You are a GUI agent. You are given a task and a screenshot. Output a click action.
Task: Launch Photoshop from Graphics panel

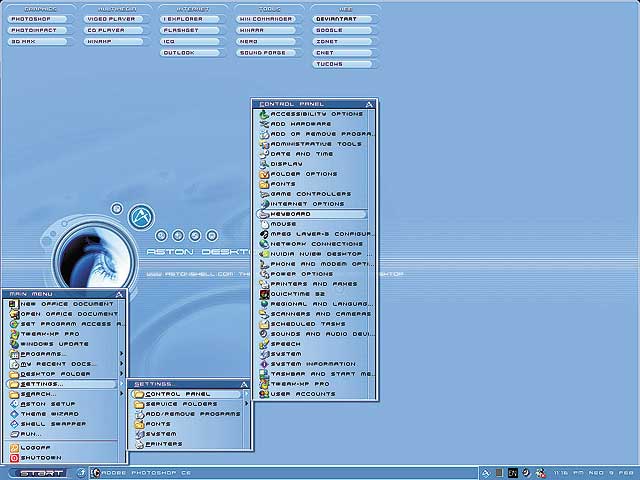click(x=38, y=19)
